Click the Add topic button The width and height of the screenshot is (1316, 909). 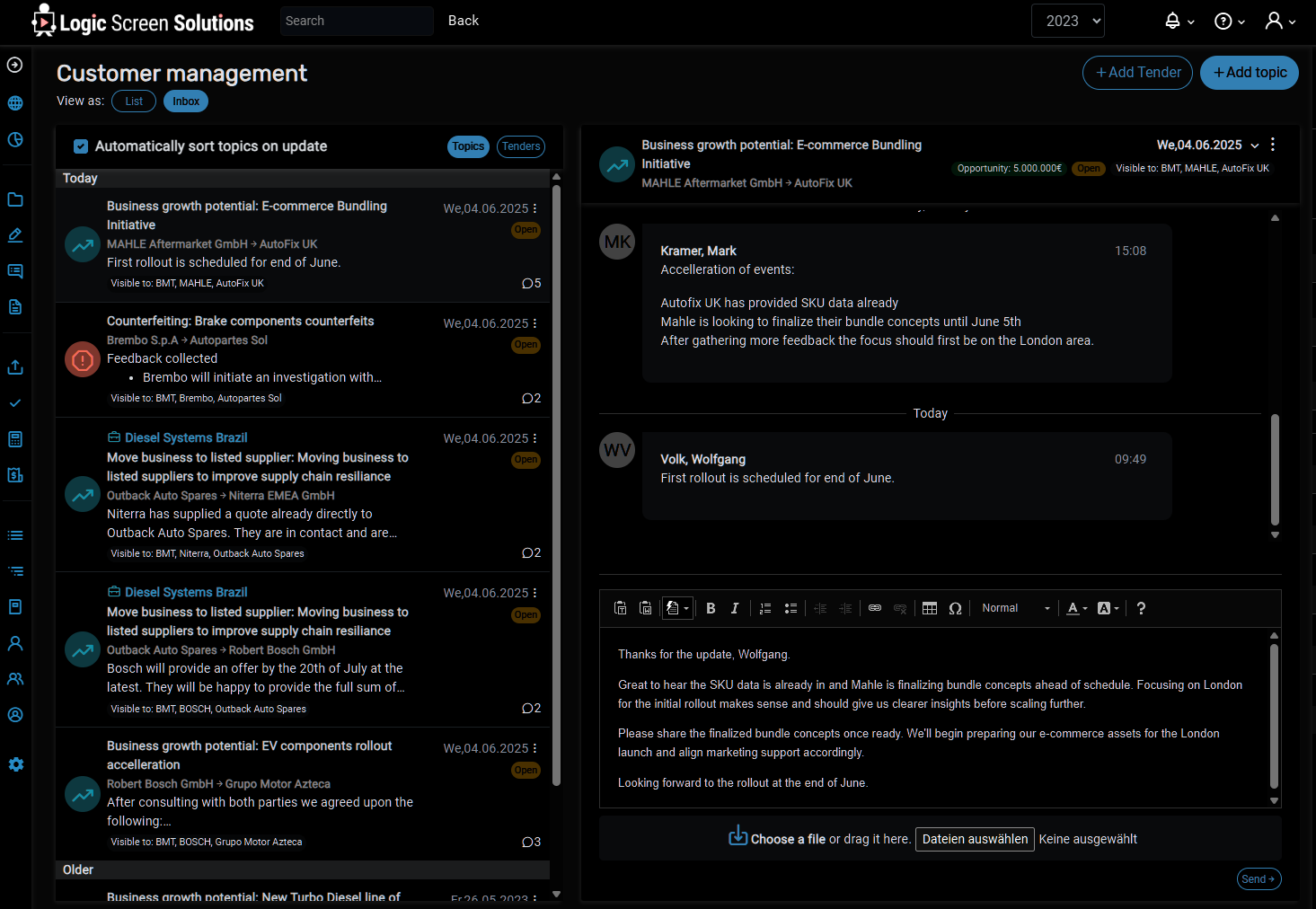[x=1250, y=73]
